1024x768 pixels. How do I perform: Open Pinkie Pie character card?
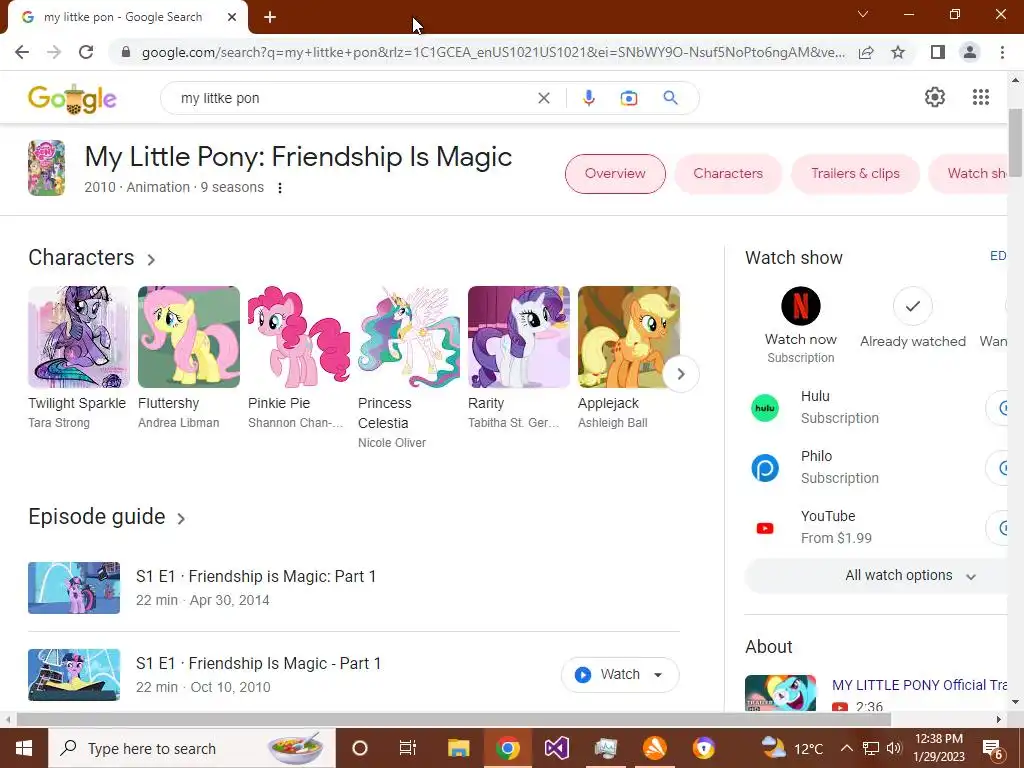point(298,358)
